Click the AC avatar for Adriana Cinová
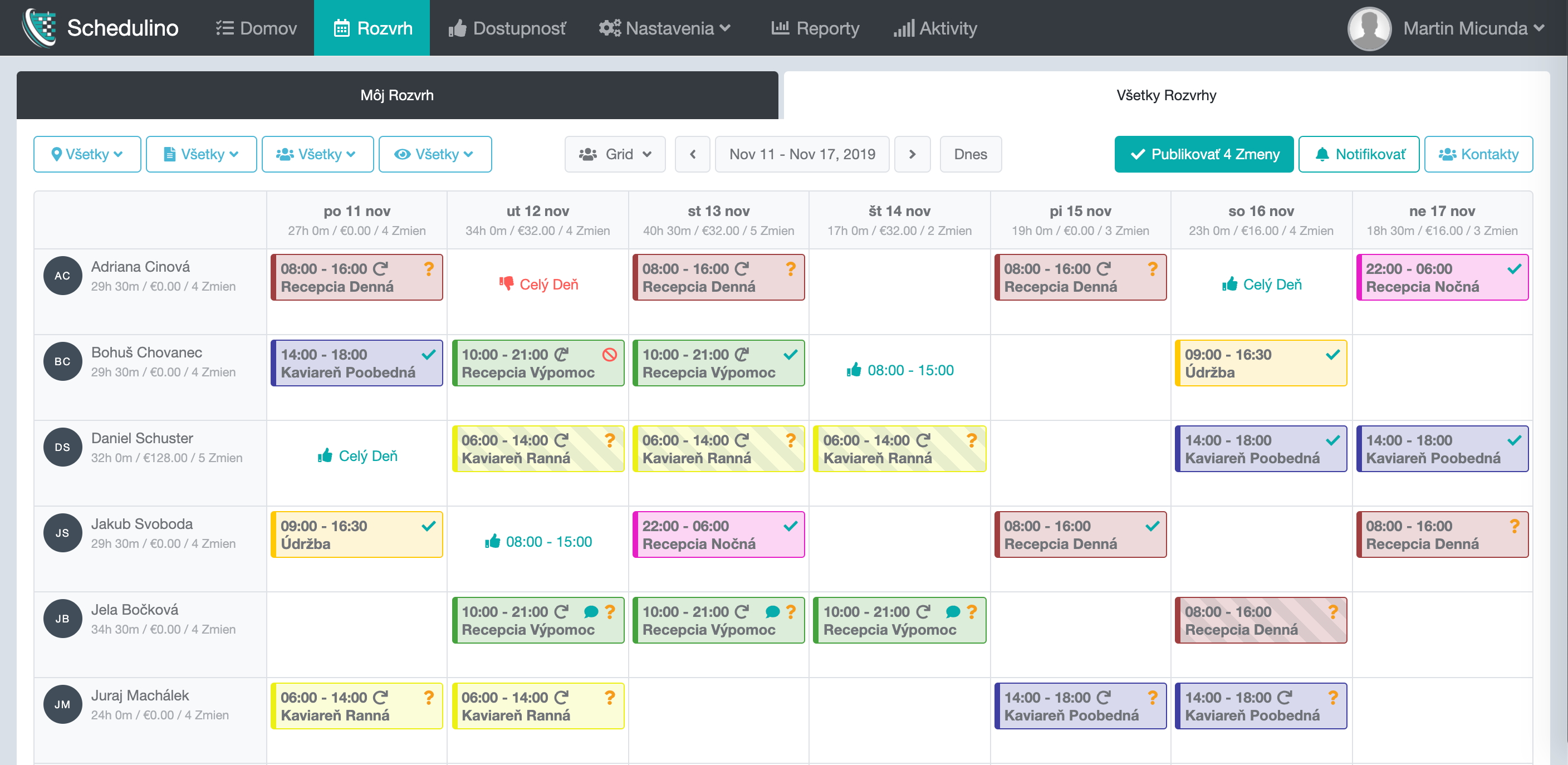This screenshot has width=1568, height=765. point(63,276)
